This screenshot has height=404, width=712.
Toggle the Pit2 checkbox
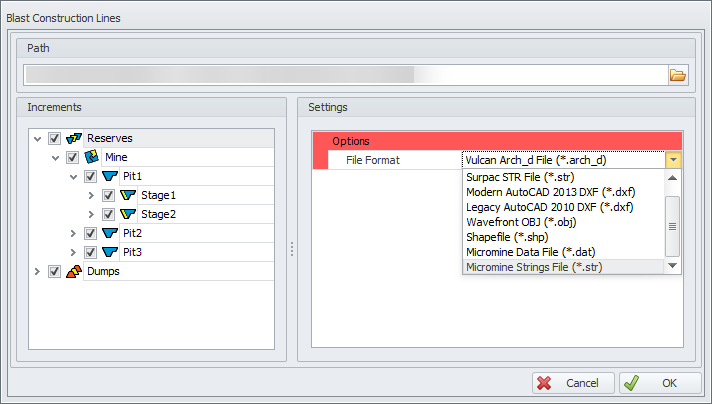click(x=90, y=233)
